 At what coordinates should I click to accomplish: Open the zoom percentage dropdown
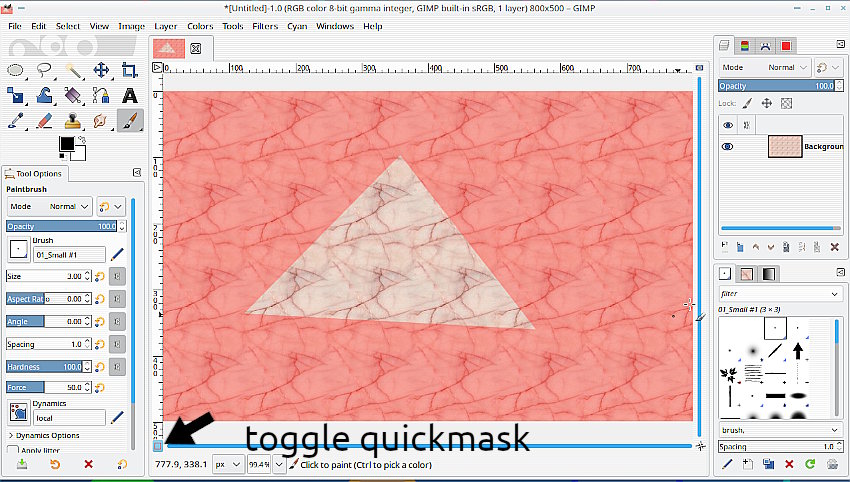279,465
